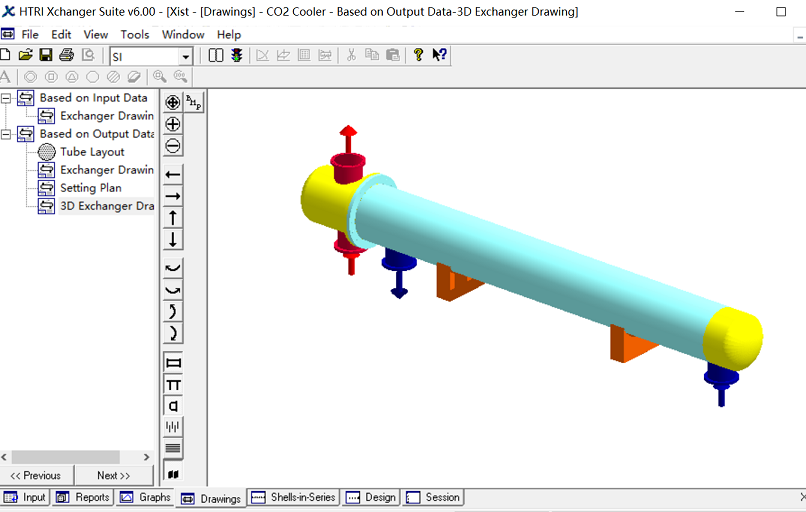
Task: Click the split-window view icon
Action: pos(216,55)
